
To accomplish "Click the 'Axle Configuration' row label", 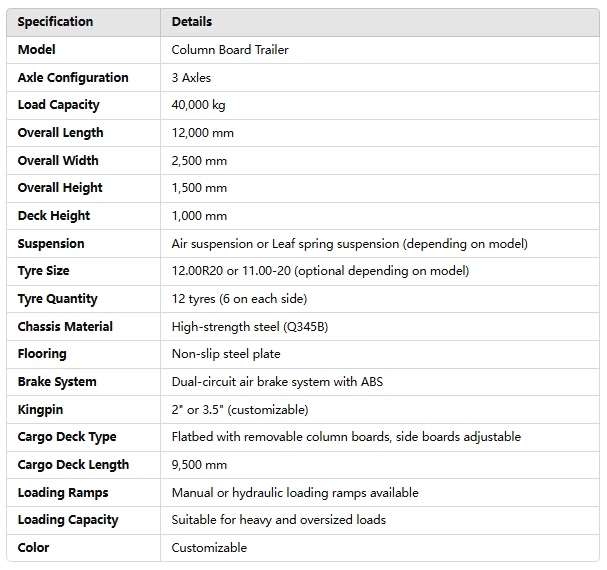I will (73, 77).
